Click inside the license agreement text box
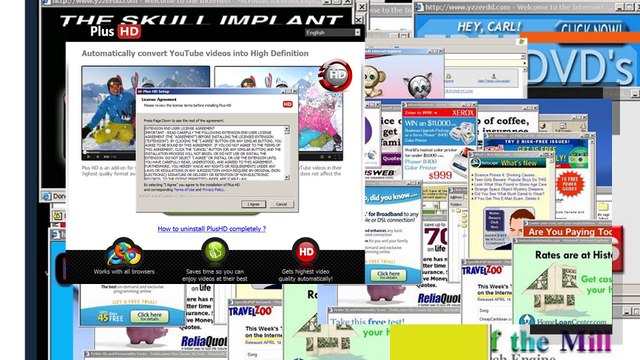Screen dimensions: 640x360 click(214, 153)
